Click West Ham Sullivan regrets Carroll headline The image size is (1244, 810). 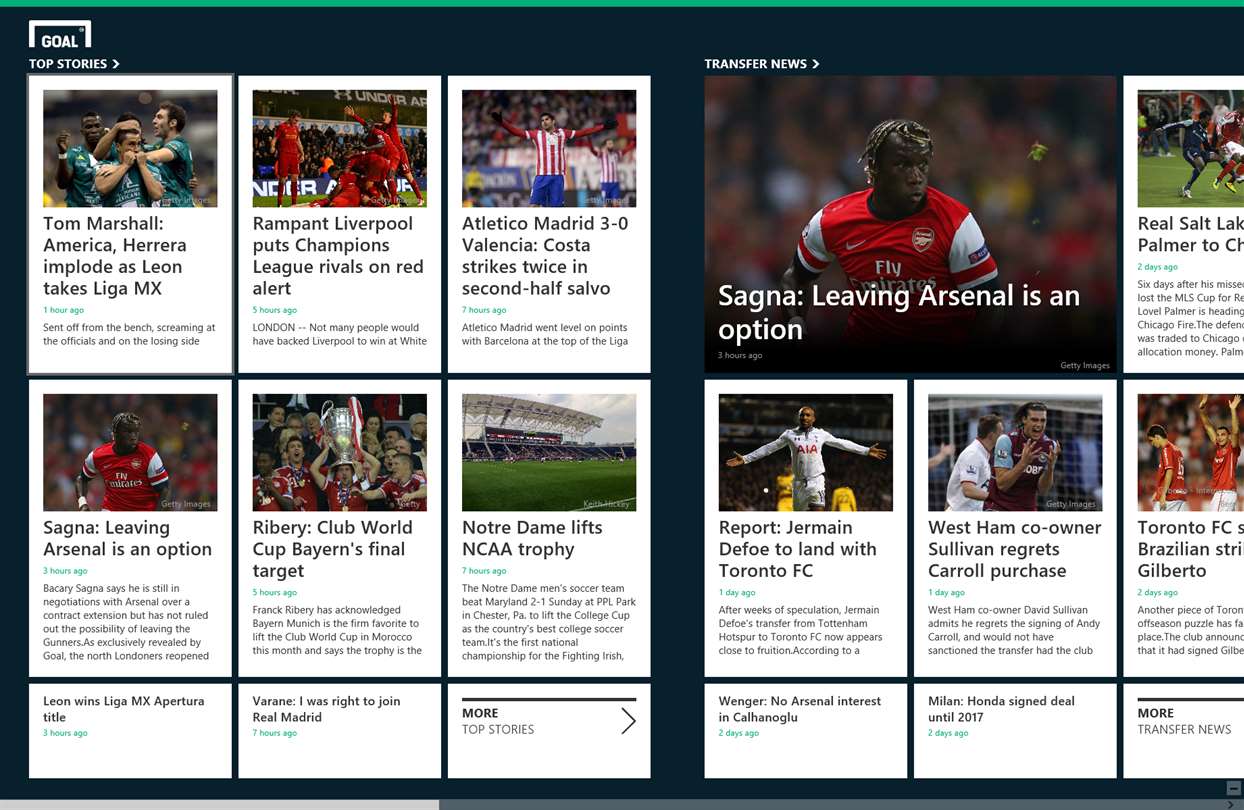1014,549
